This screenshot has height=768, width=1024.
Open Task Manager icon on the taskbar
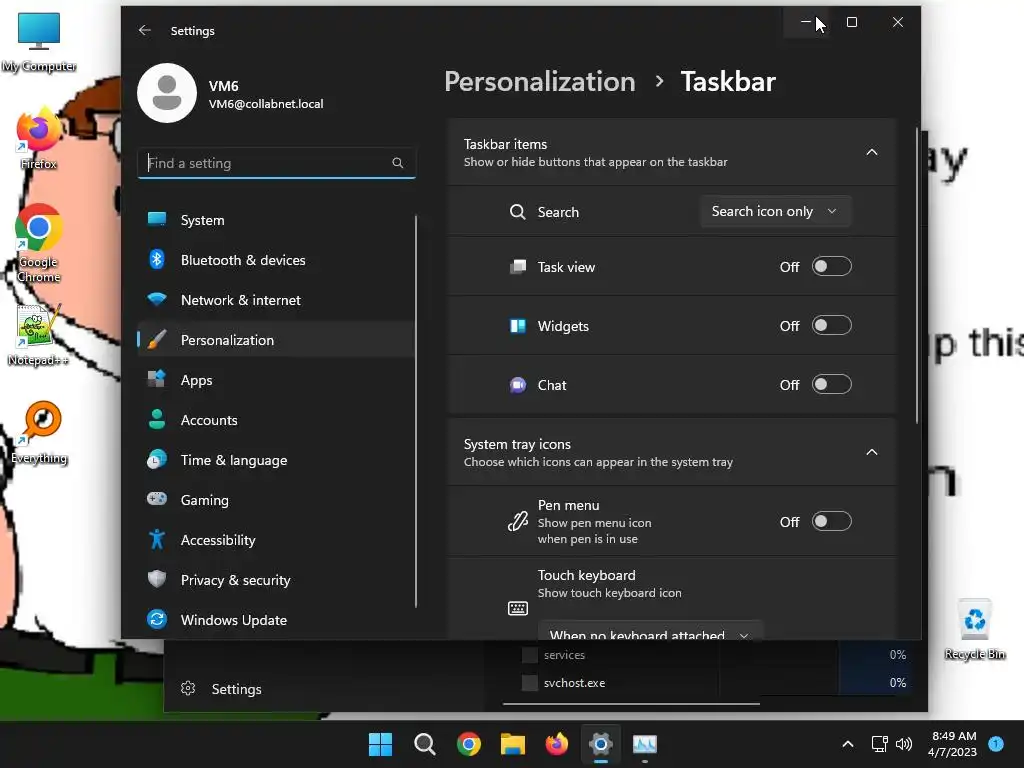pyautogui.click(x=645, y=744)
